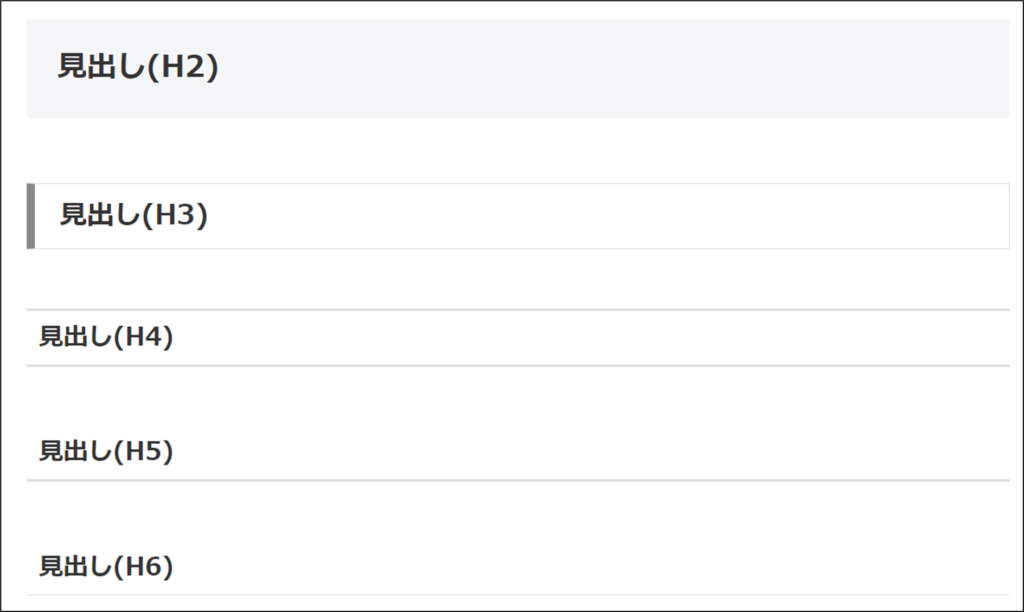The height and width of the screenshot is (612, 1024).
Task: Click the "(H3)" portion of the H3 heading
Action: pyautogui.click(x=175, y=215)
